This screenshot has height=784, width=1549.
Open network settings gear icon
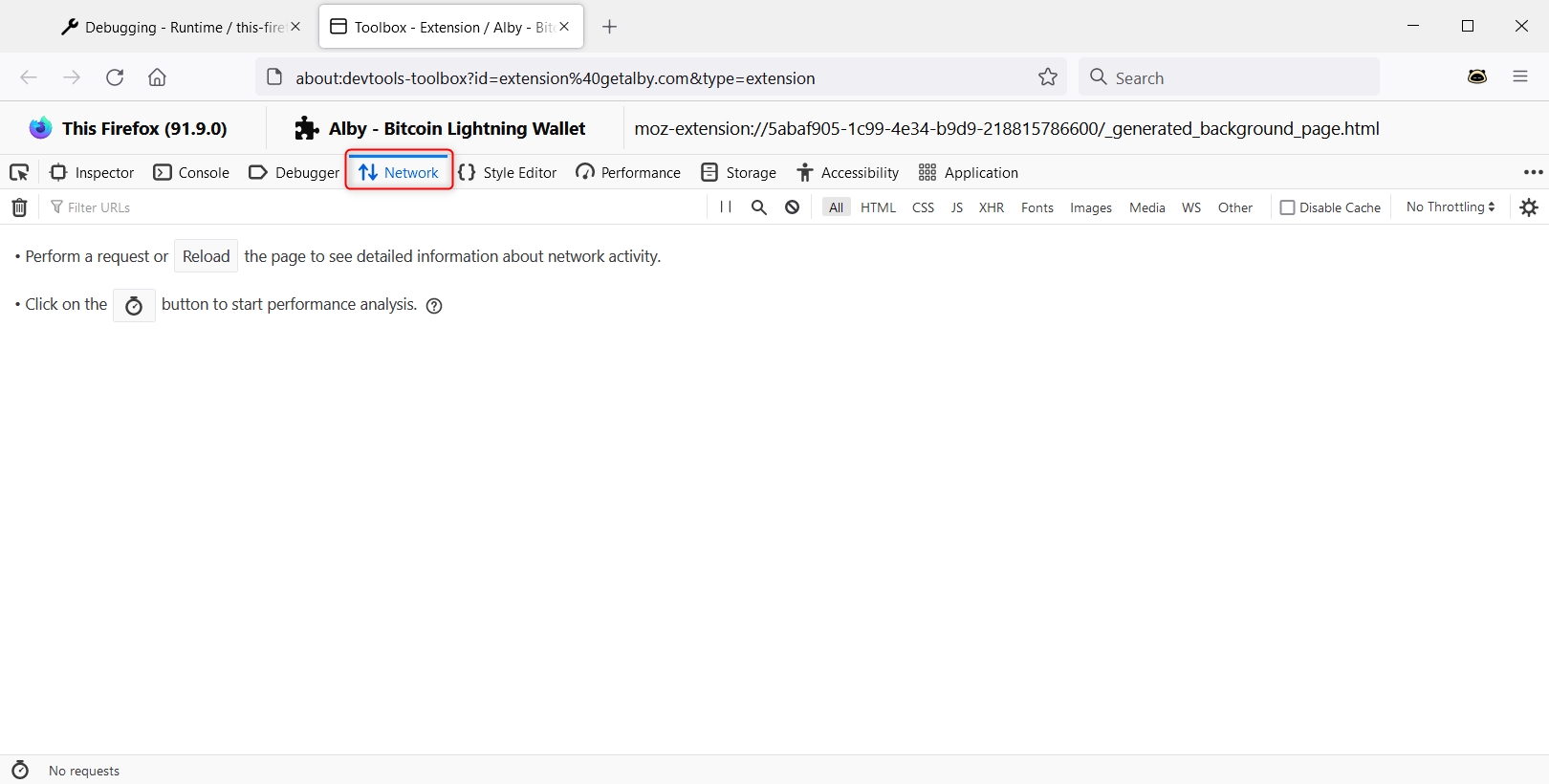1529,207
